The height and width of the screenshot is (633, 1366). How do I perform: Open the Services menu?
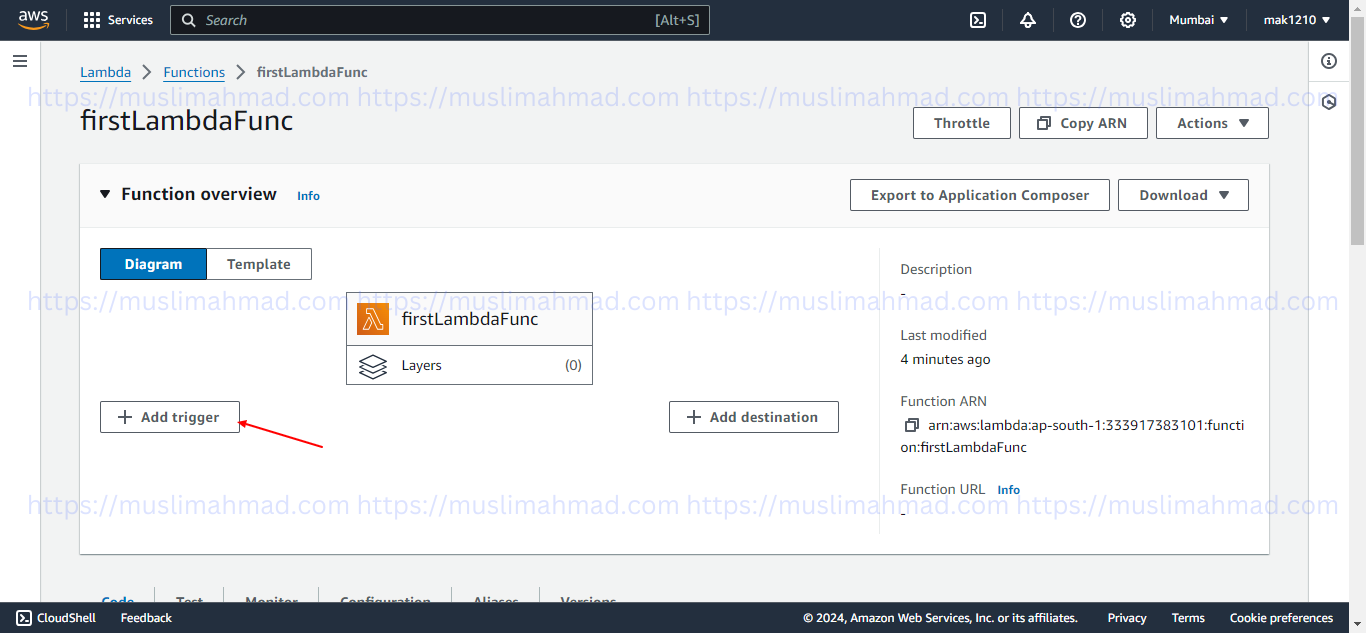tap(118, 20)
